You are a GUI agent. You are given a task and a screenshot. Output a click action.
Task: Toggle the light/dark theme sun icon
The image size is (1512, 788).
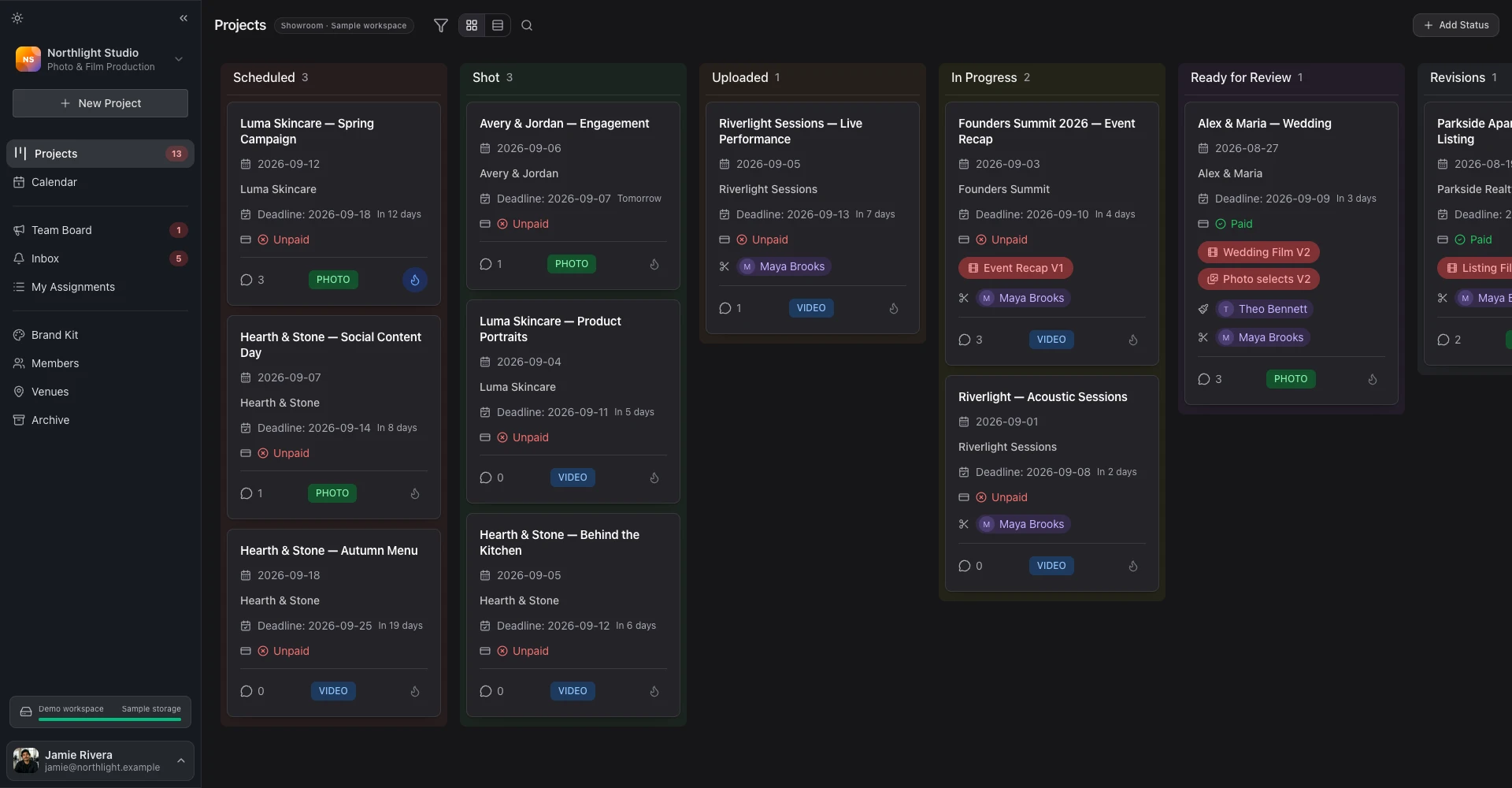click(17, 18)
